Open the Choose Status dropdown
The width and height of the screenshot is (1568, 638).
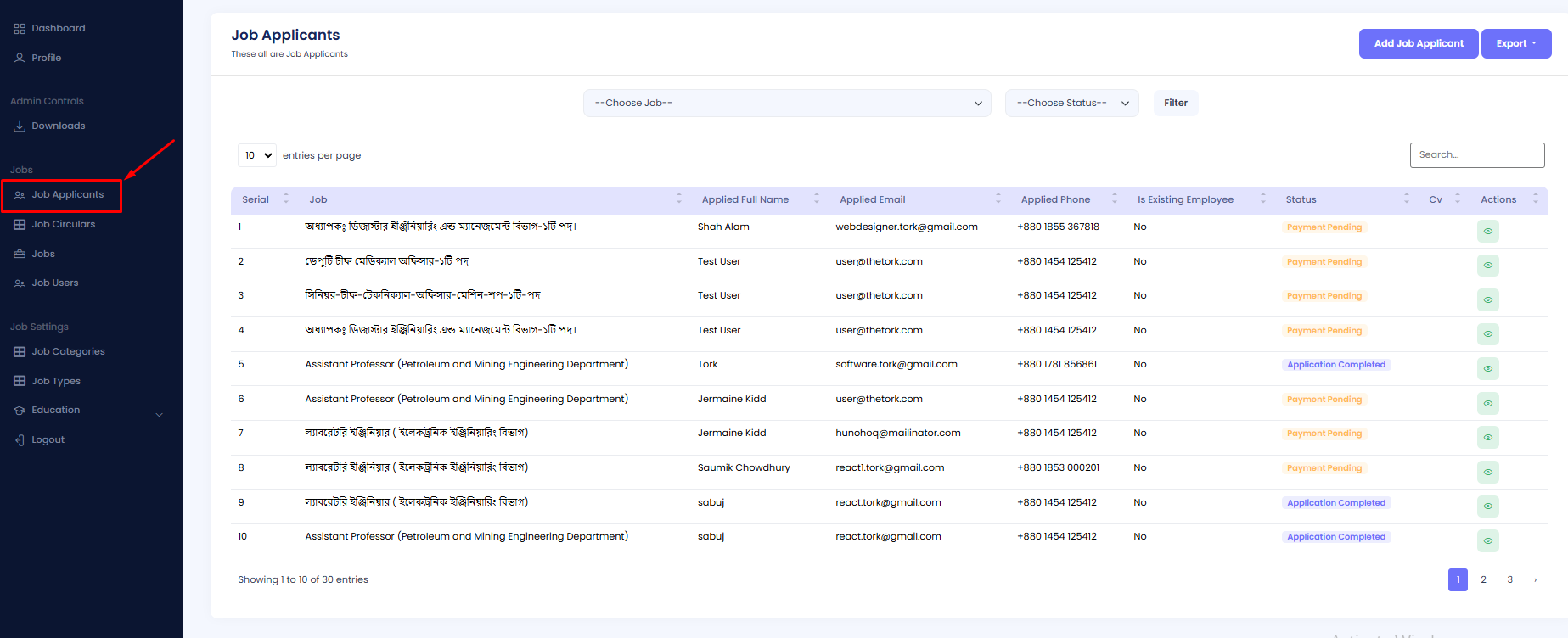[1071, 104]
